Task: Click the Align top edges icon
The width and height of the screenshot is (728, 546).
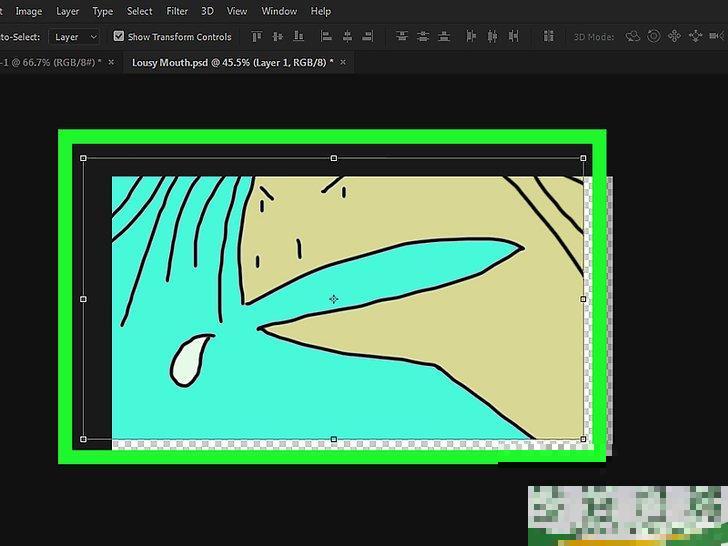Action: point(256,37)
